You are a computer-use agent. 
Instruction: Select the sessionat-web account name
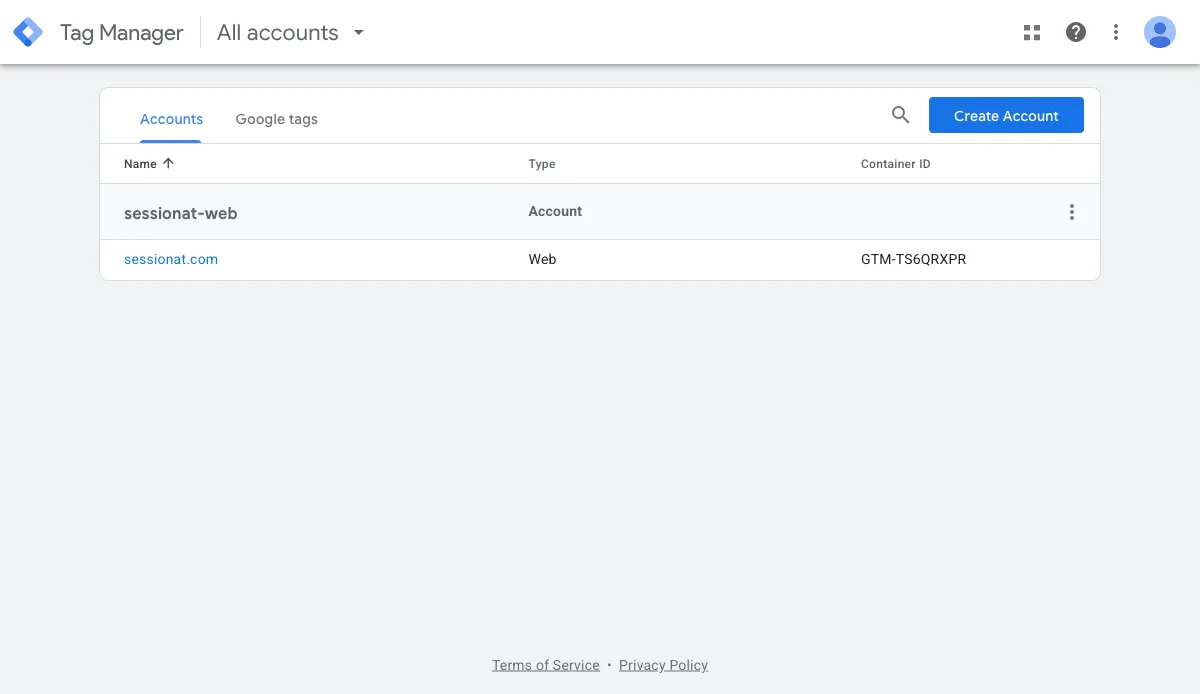pyautogui.click(x=181, y=213)
